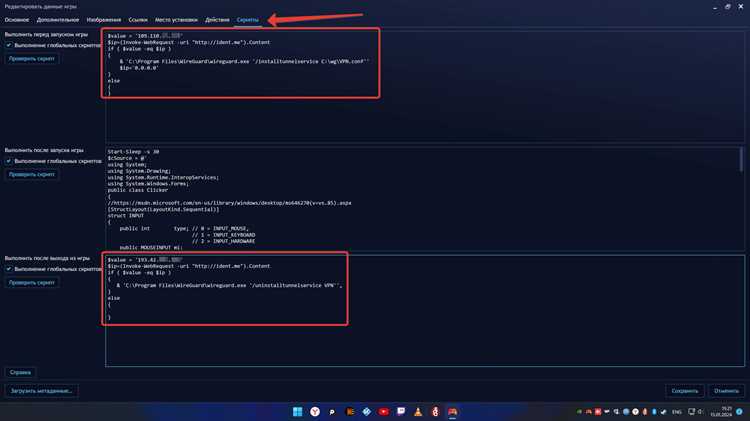
Task: Click the Bluetooth tray icon
Action: tap(654, 411)
